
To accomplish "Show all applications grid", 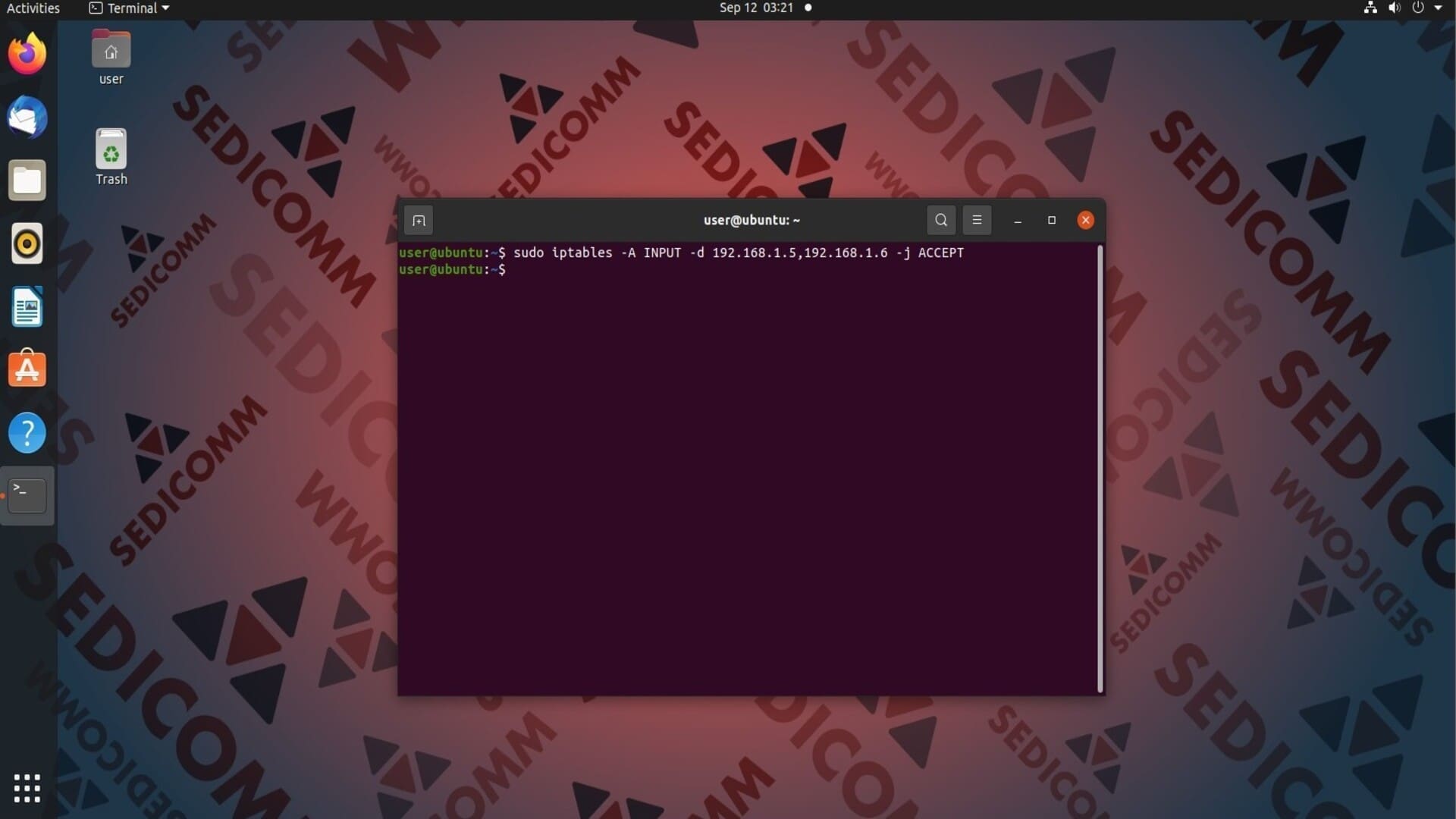I will tap(27, 788).
